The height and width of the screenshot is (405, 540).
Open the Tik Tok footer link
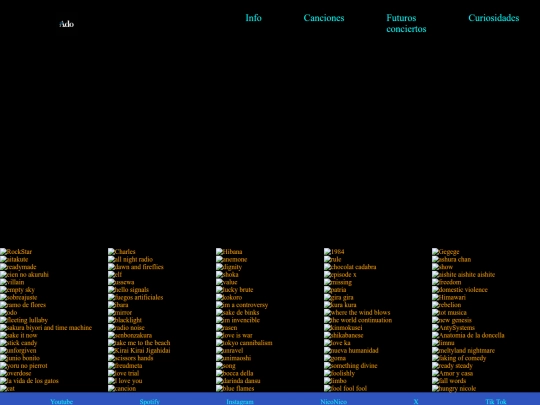pos(496,402)
